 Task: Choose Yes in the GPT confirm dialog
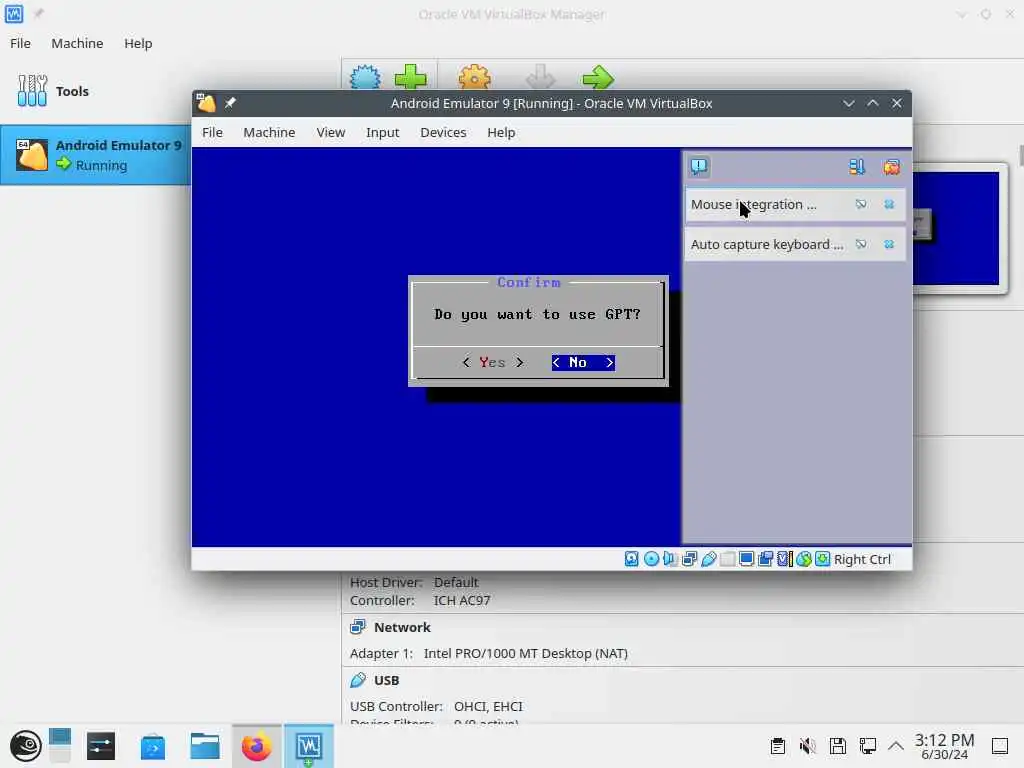(492, 362)
